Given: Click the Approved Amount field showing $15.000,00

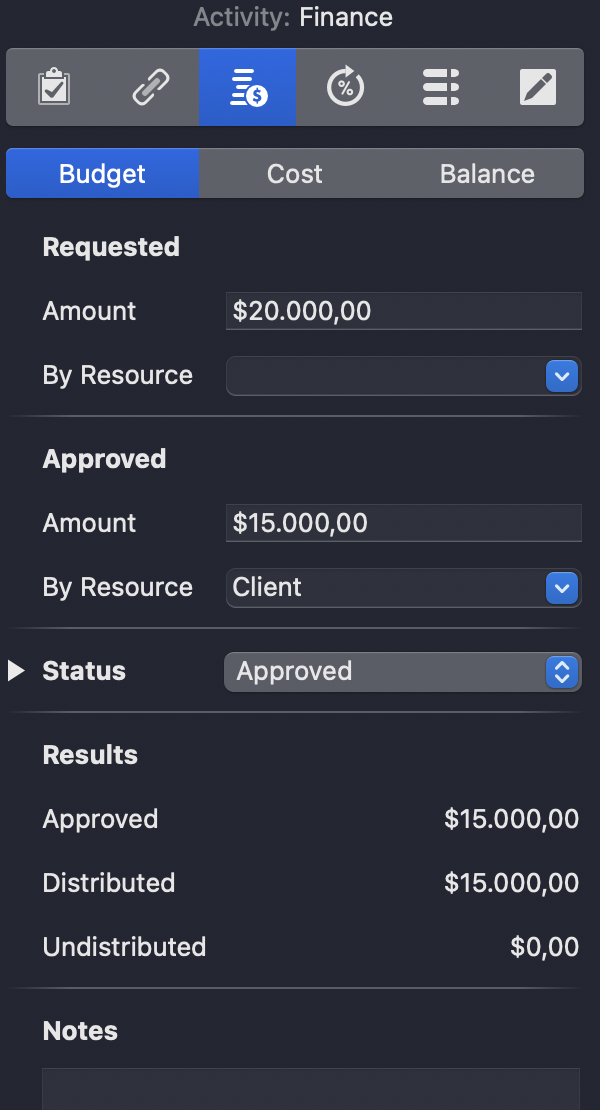Looking at the screenshot, I should pos(402,523).
